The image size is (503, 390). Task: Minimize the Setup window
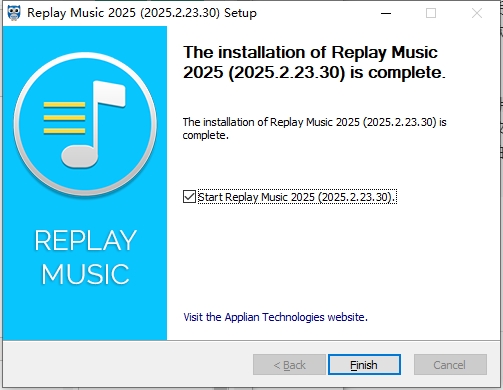(x=386, y=13)
